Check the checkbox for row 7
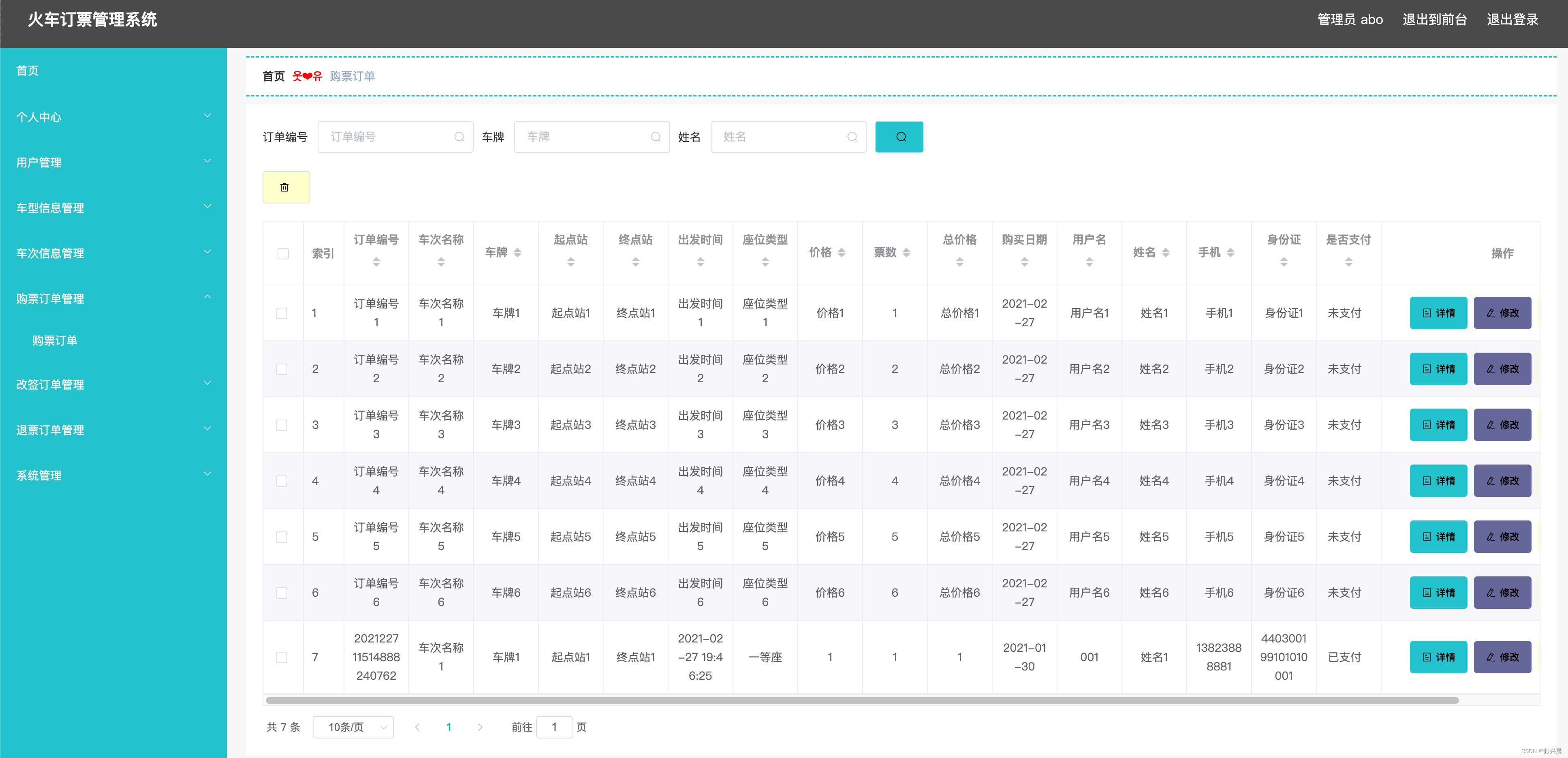This screenshot has width=1568, height=758. (281, 657)
